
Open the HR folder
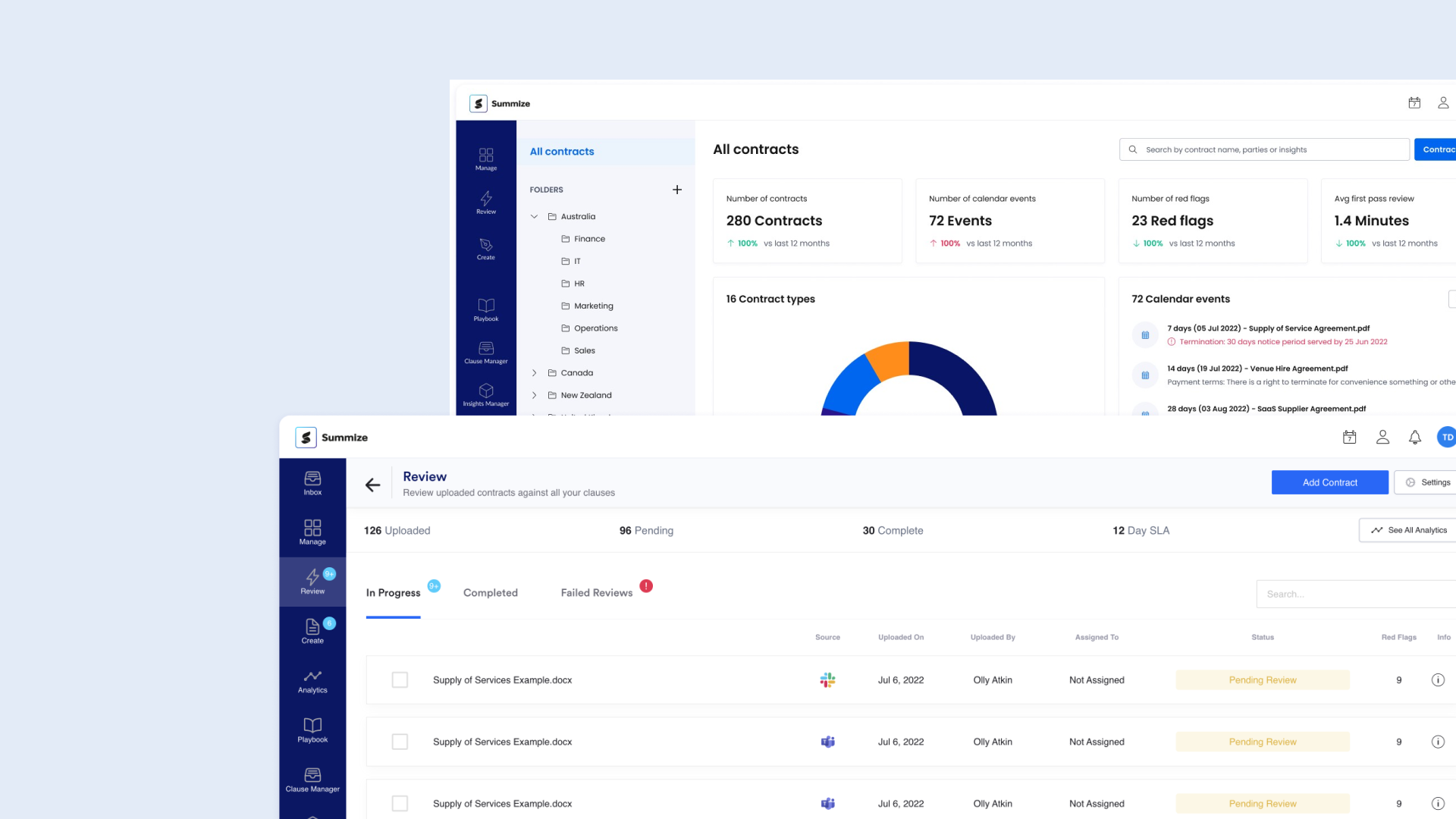point(573,284)
